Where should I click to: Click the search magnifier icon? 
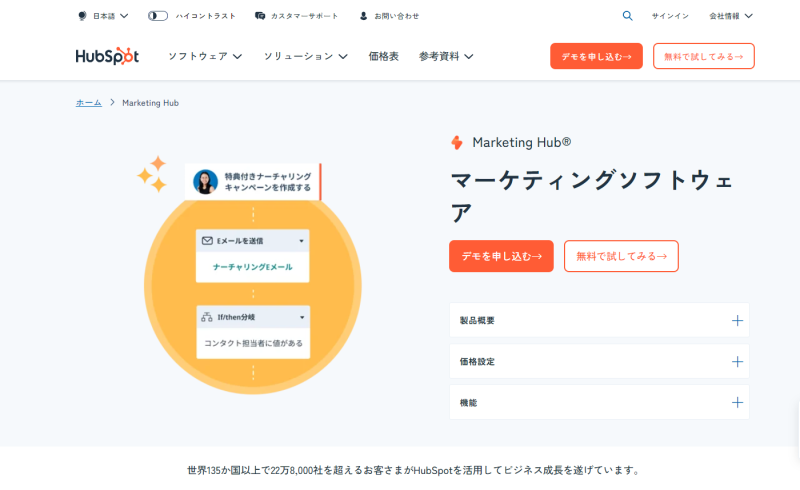[628, 16]
